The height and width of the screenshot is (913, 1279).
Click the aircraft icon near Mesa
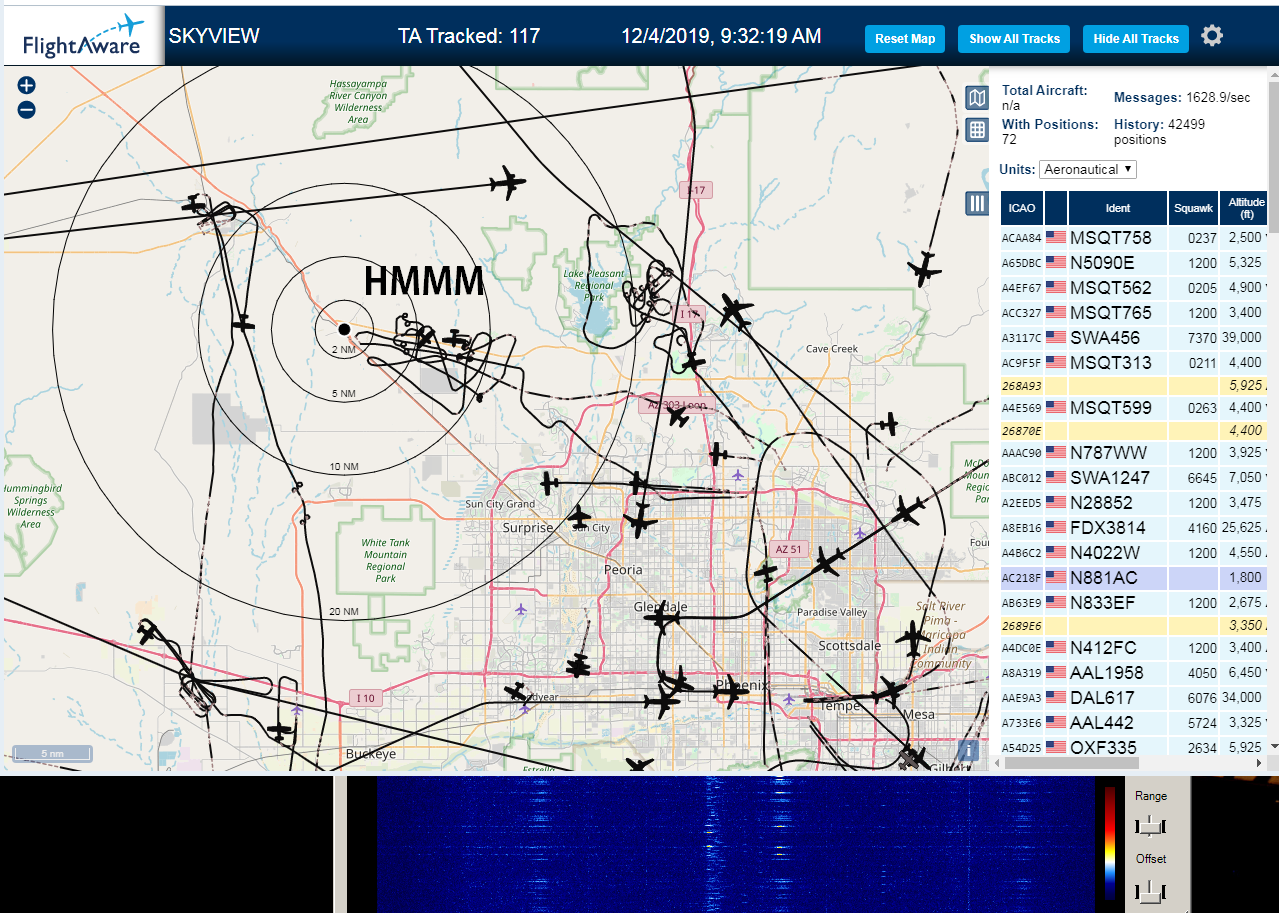(889, 690)
